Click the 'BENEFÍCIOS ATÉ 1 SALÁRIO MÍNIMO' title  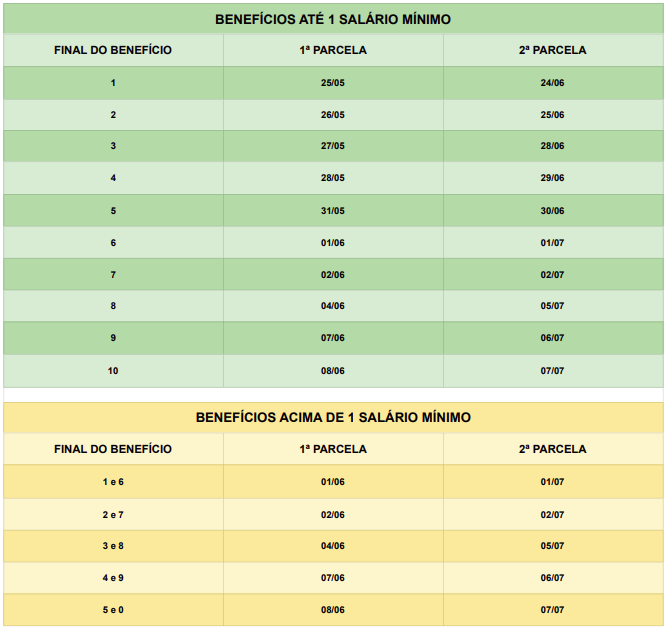[333, 19]
